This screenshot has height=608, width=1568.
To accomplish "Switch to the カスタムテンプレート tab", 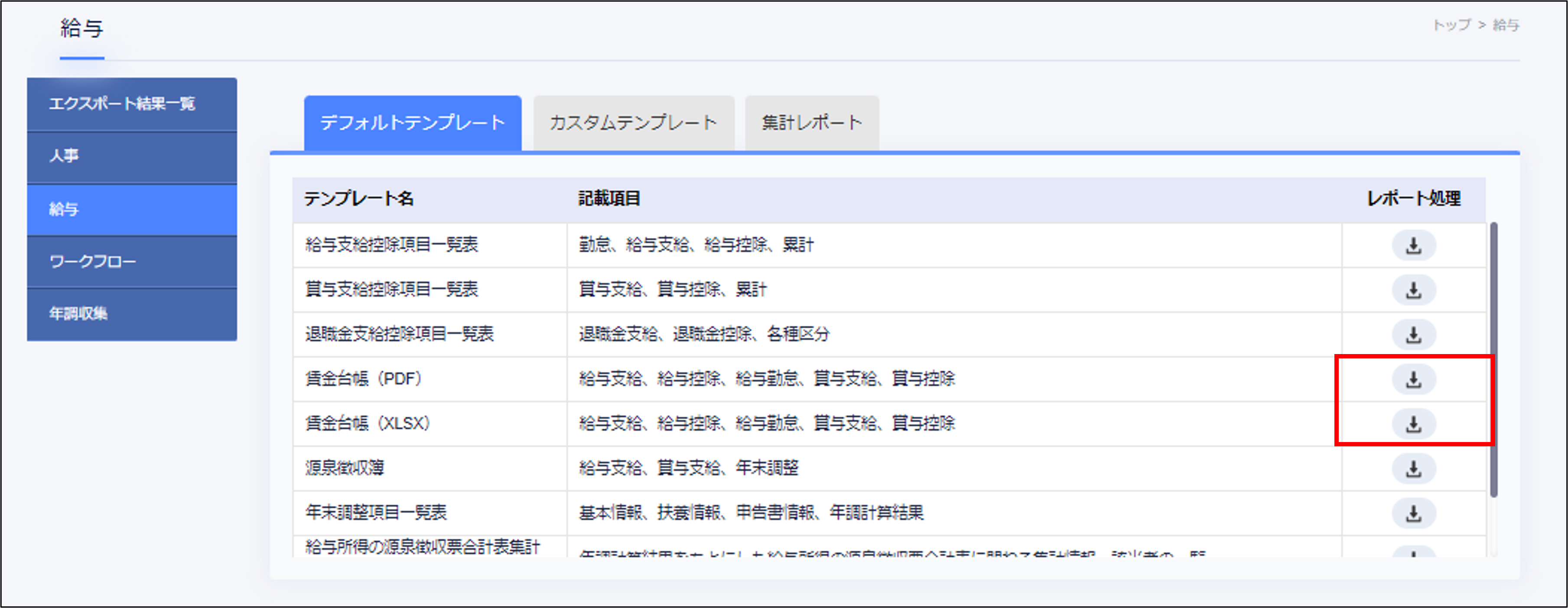I will pos(634,122).
